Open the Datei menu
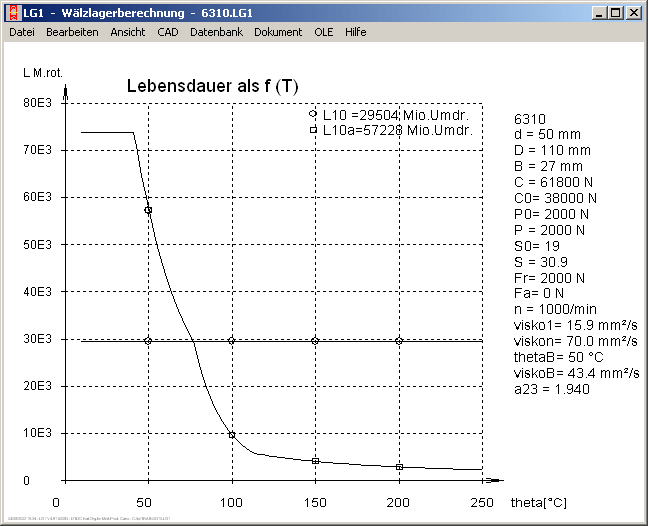Image resolution: width=648 pixels, height=526 pixels. [x=22, y=32]
